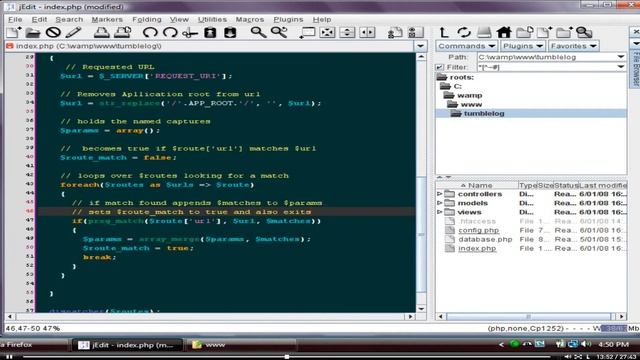Screen dimensions: 640x360
Task: Select database.php in file list
Action: (x=485, y=239)
